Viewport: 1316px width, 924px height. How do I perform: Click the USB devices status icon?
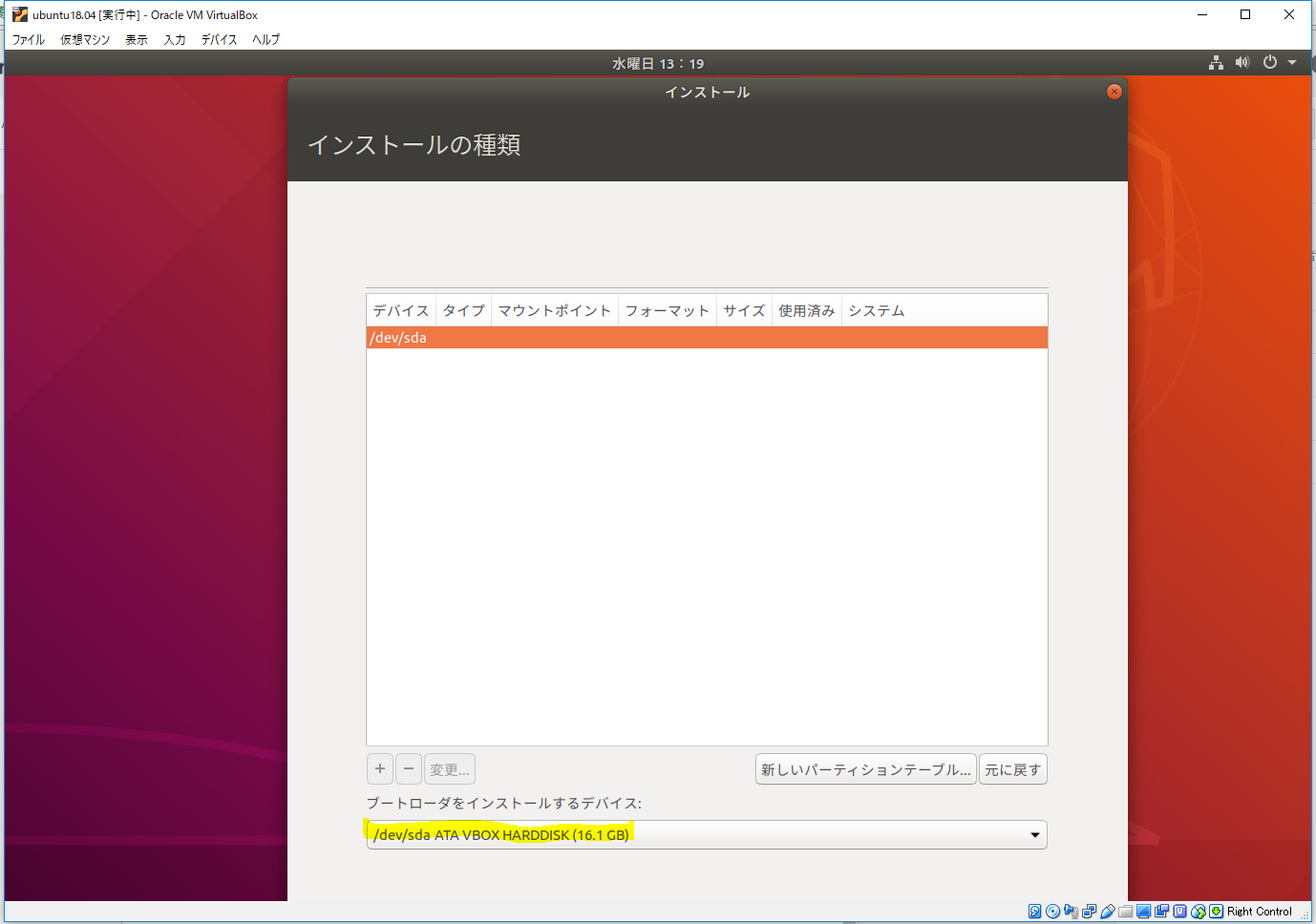[x=1108, y=912]
